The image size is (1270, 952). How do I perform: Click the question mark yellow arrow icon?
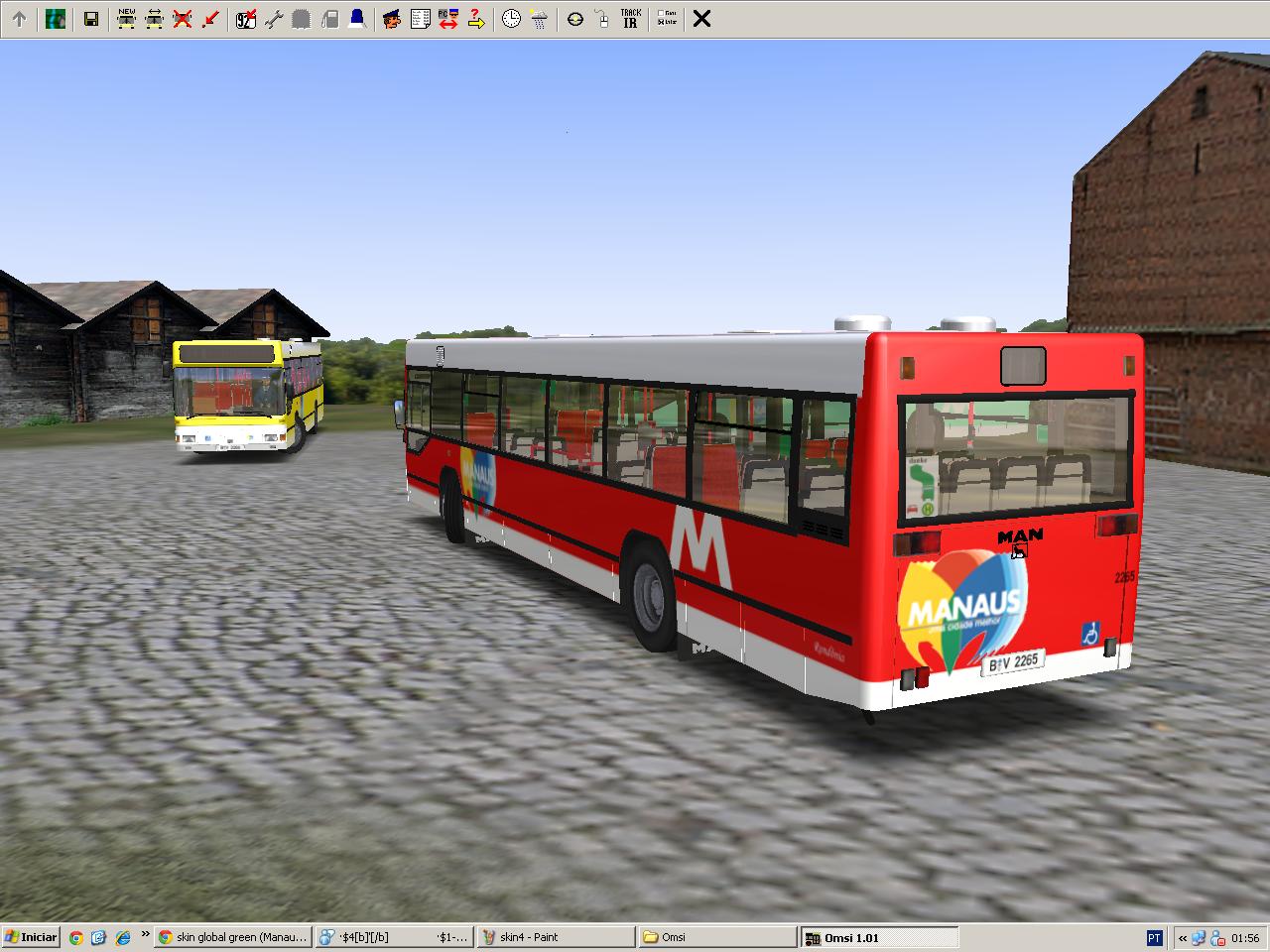[475, 18]
